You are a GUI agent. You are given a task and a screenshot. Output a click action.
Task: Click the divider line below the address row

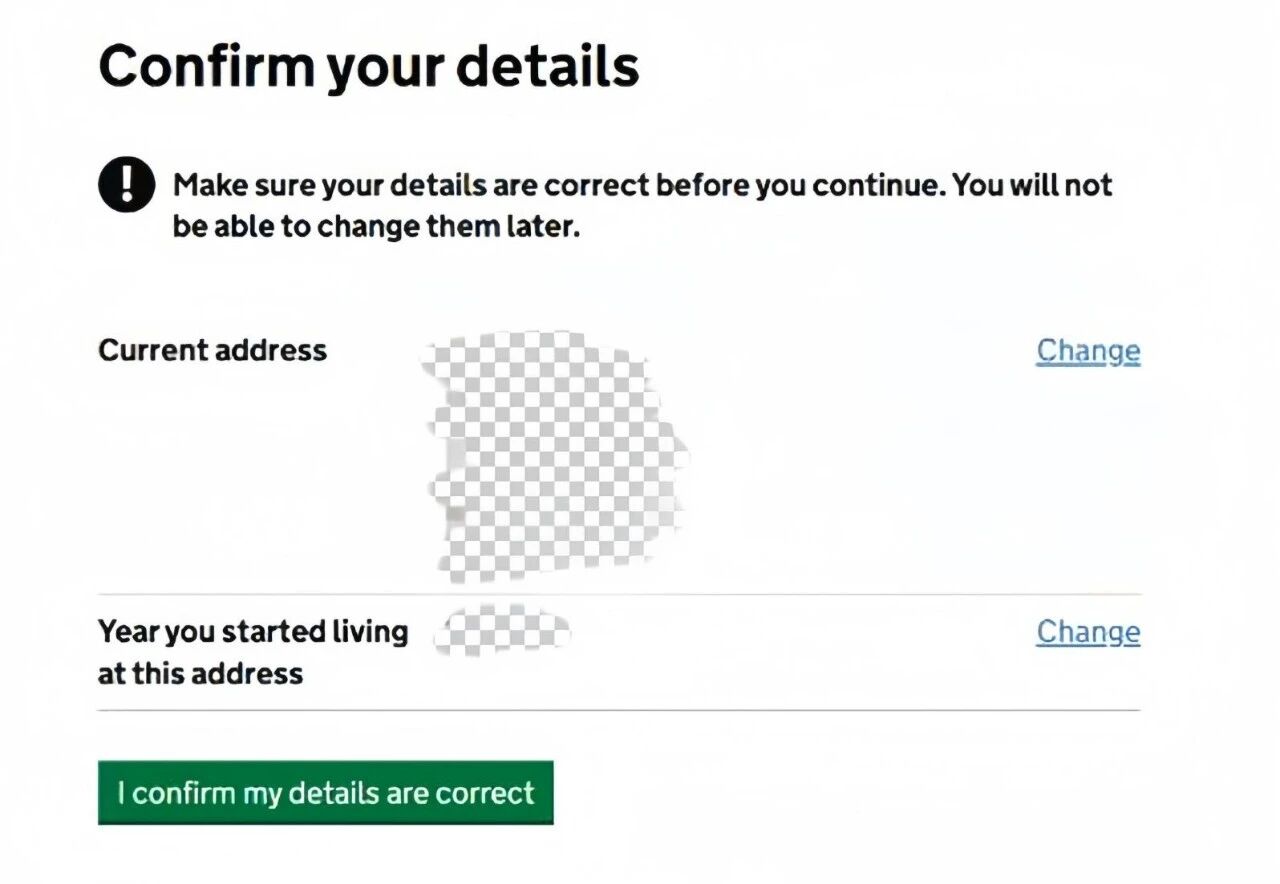coord(618,595)
